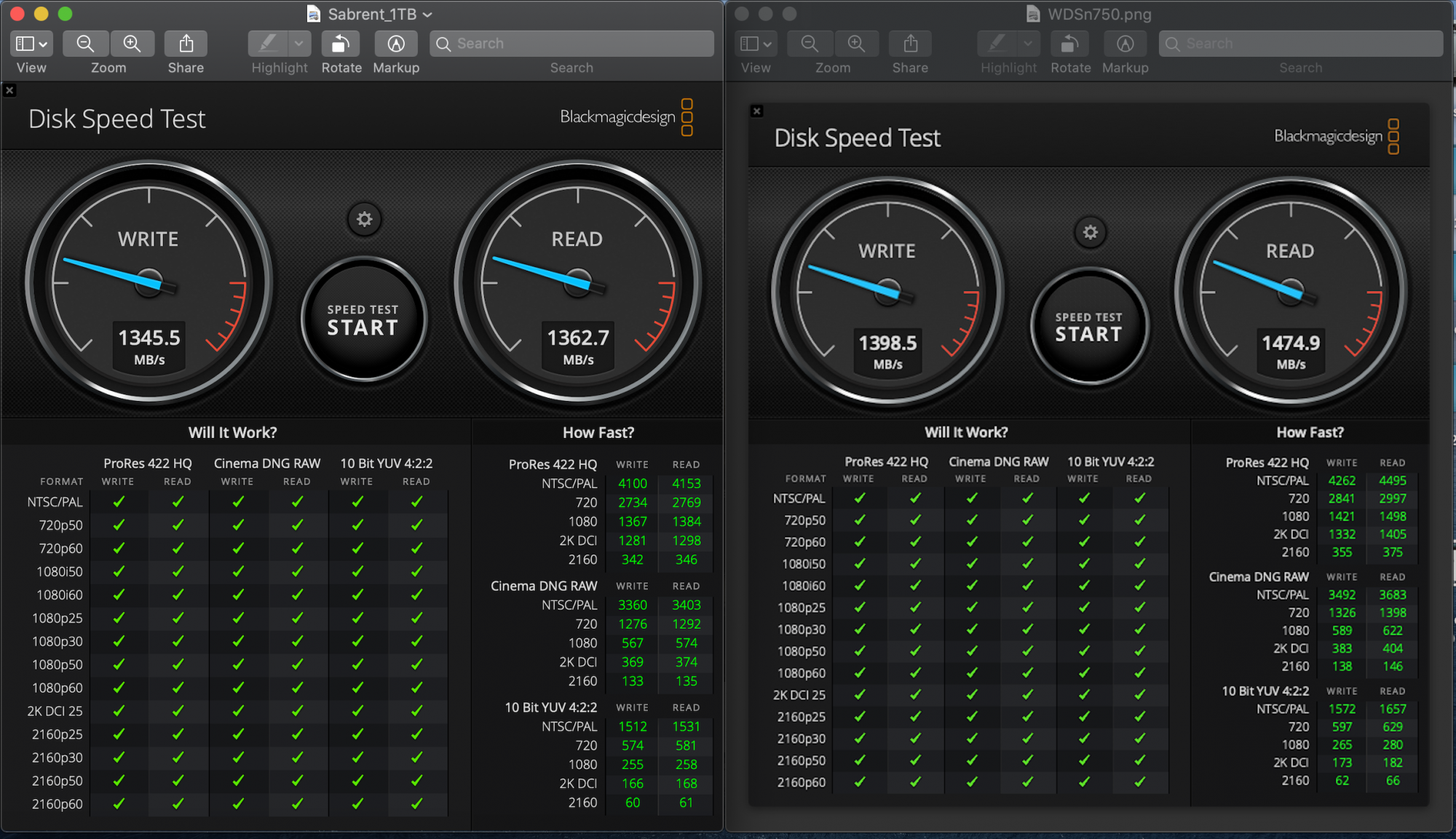The image size is (1456, 839).
Task: Show the Markup toolbar in Sabrent_1TB window
Action: click(x=395, y=44)
